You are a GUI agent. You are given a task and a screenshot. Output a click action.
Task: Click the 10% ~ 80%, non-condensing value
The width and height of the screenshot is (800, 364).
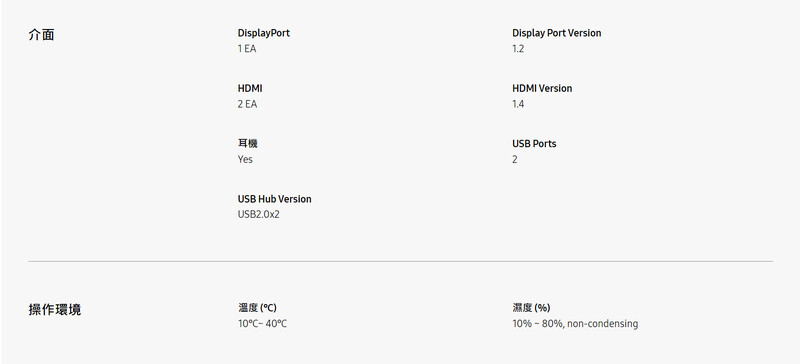(575, 324)
